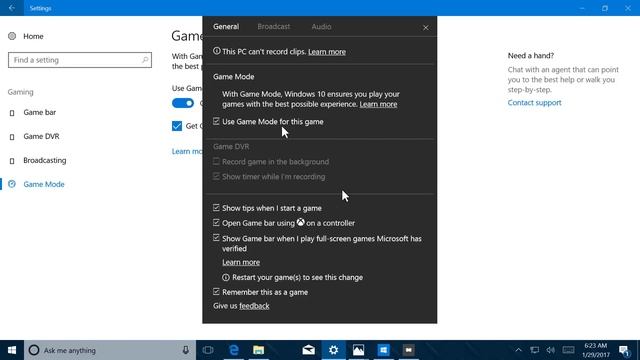Open Task View from the taskbar
This screenshot has height=360, width=640.
coord(208,350)
